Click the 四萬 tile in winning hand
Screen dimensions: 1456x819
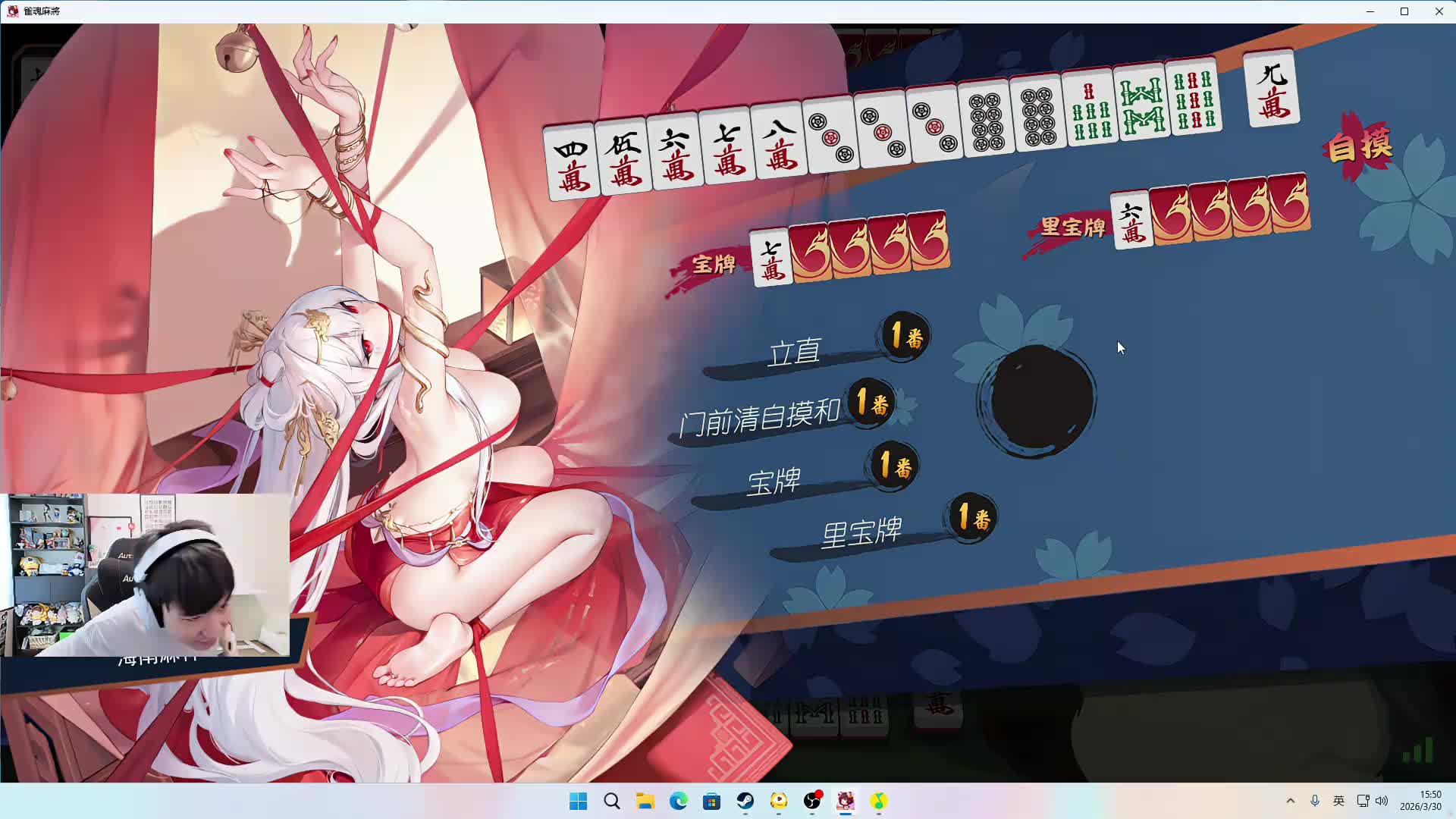click(573, 162)
